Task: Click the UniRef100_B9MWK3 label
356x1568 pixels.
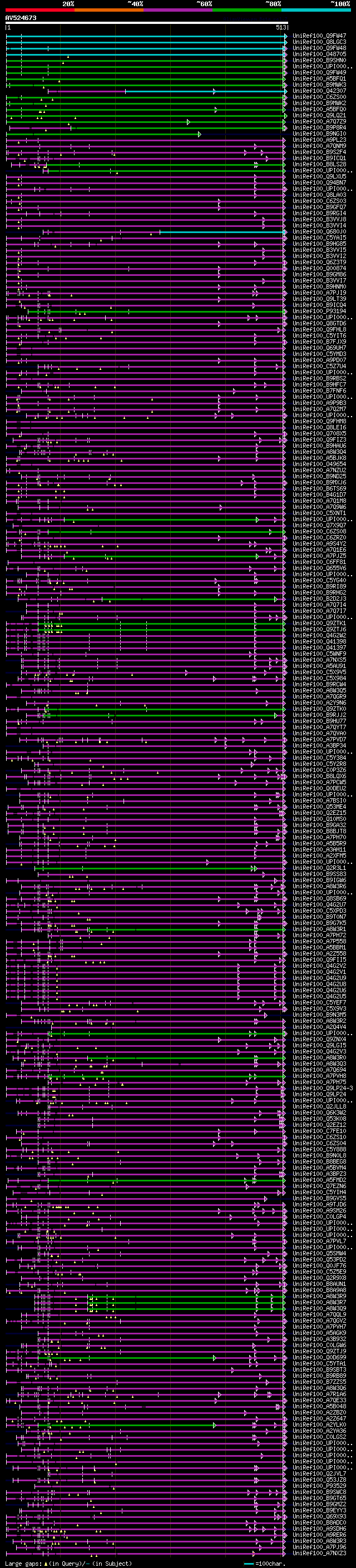Action: (x=319, y=85)
